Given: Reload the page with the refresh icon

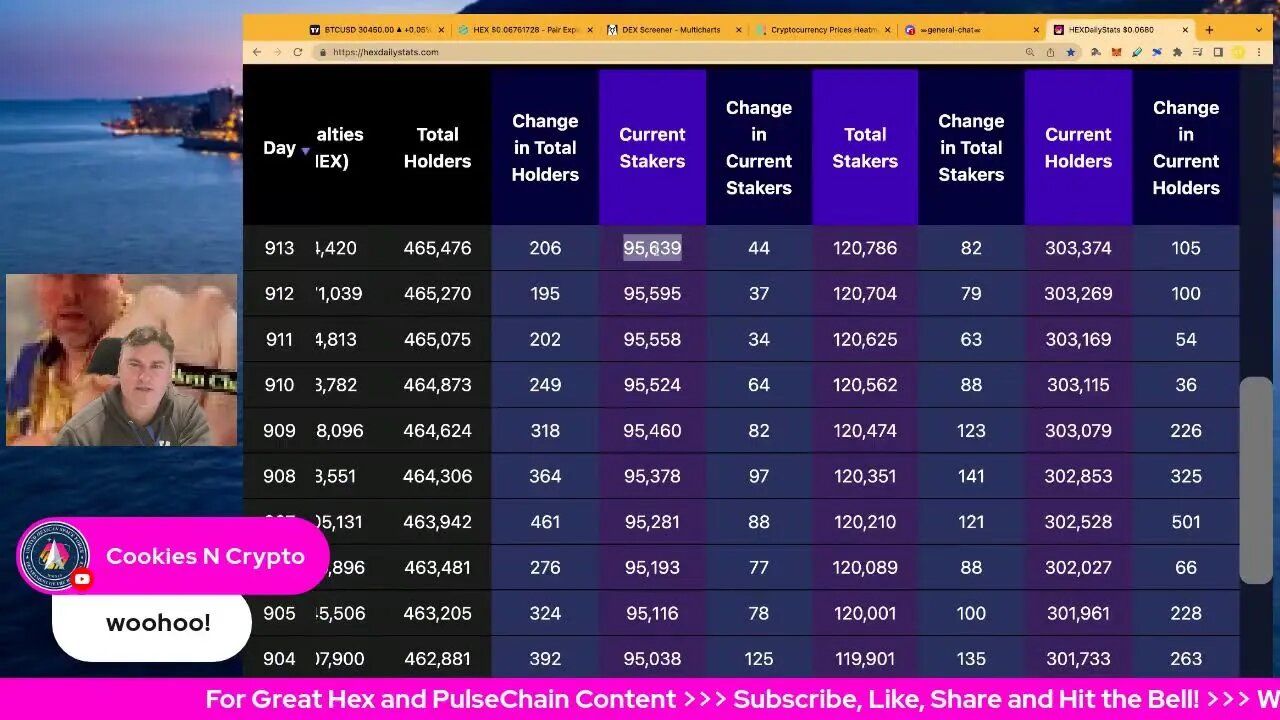Looking at the screenshot, I should 297,52.
